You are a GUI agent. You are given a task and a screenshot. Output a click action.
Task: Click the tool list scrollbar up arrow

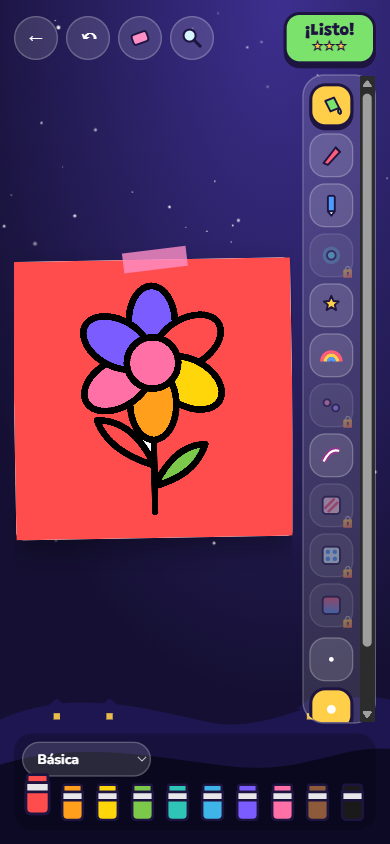click(x=367, y=83)
